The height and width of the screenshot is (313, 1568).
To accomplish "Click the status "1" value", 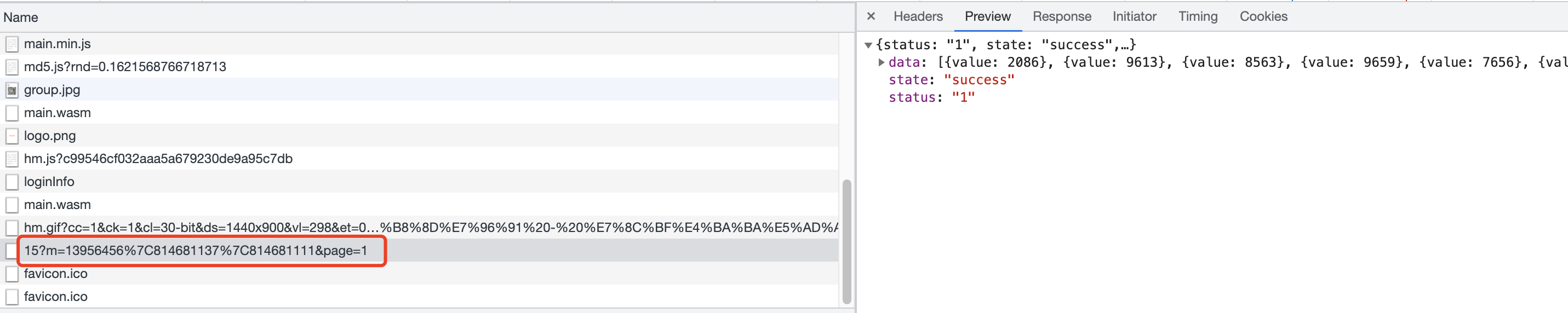I will (x=963, y=97).
